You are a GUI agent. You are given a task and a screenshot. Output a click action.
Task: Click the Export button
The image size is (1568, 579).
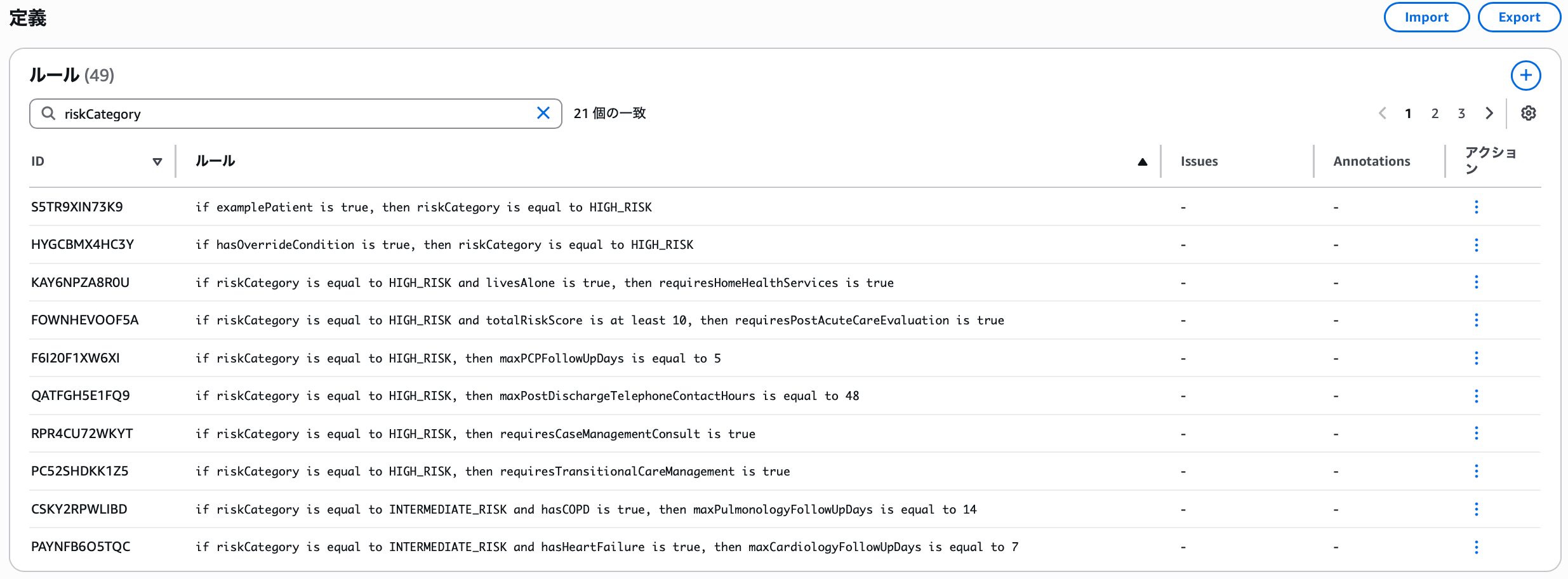pyautogui.click(x=1518, y=17)
